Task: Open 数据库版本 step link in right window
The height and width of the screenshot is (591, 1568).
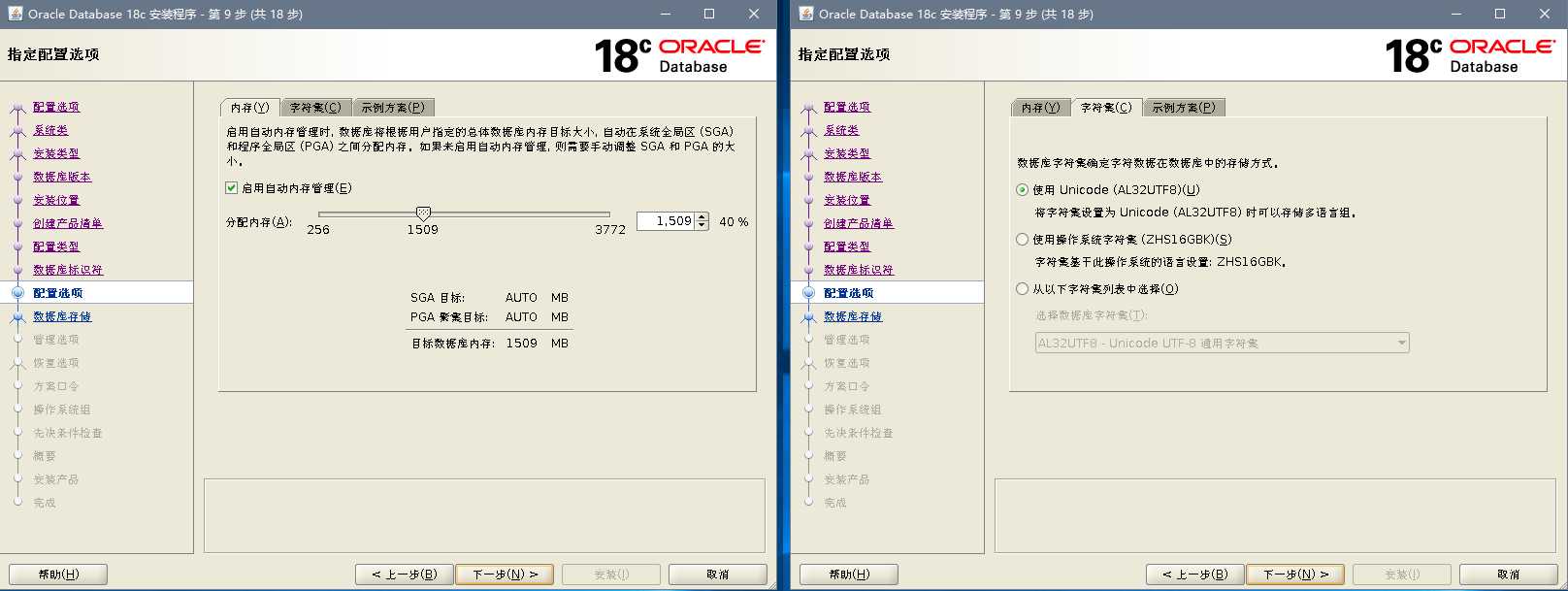Action: [x=853, y=177]
